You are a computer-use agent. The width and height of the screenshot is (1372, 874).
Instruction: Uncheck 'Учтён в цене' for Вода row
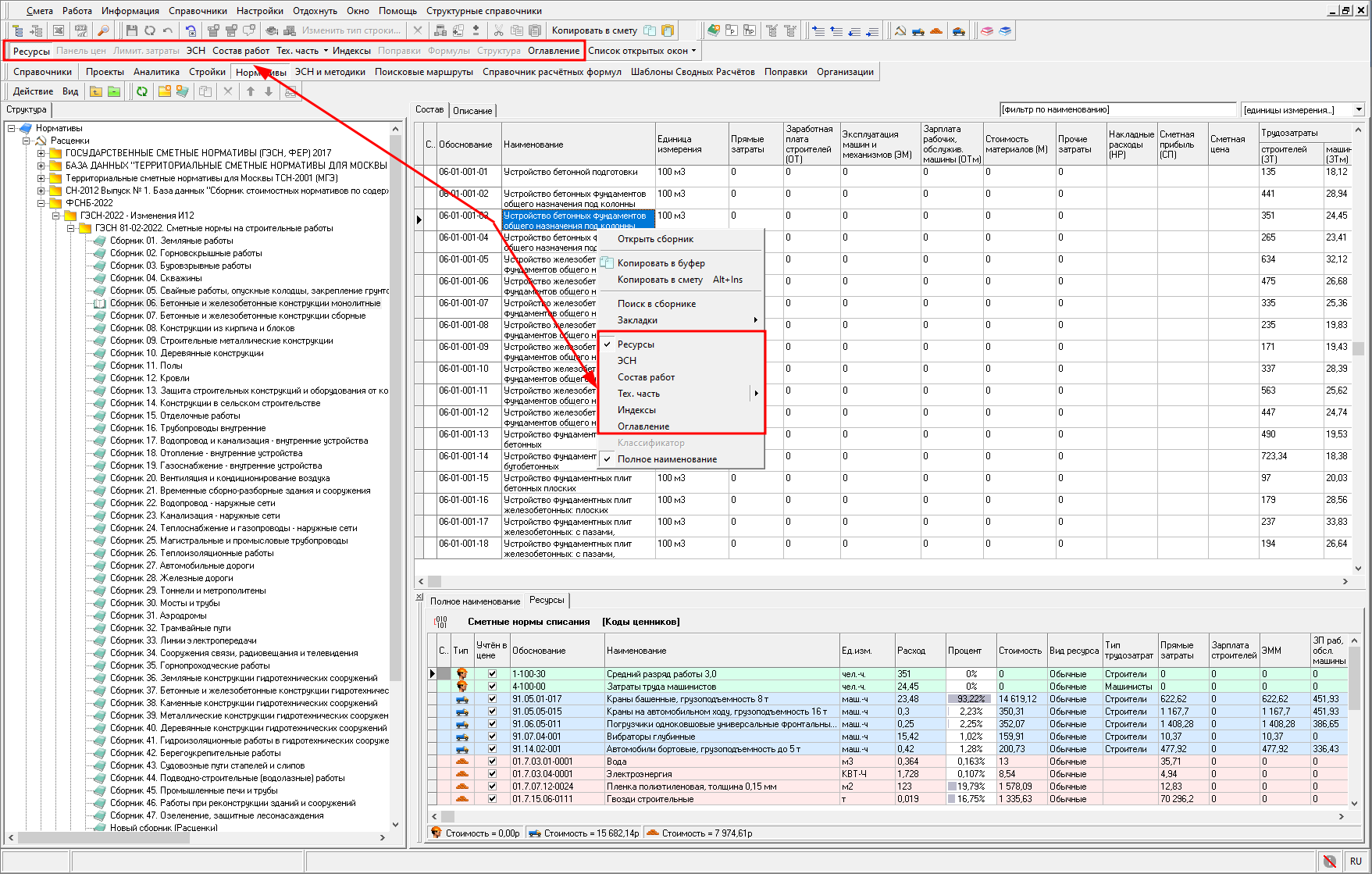[x=492, y=762]
